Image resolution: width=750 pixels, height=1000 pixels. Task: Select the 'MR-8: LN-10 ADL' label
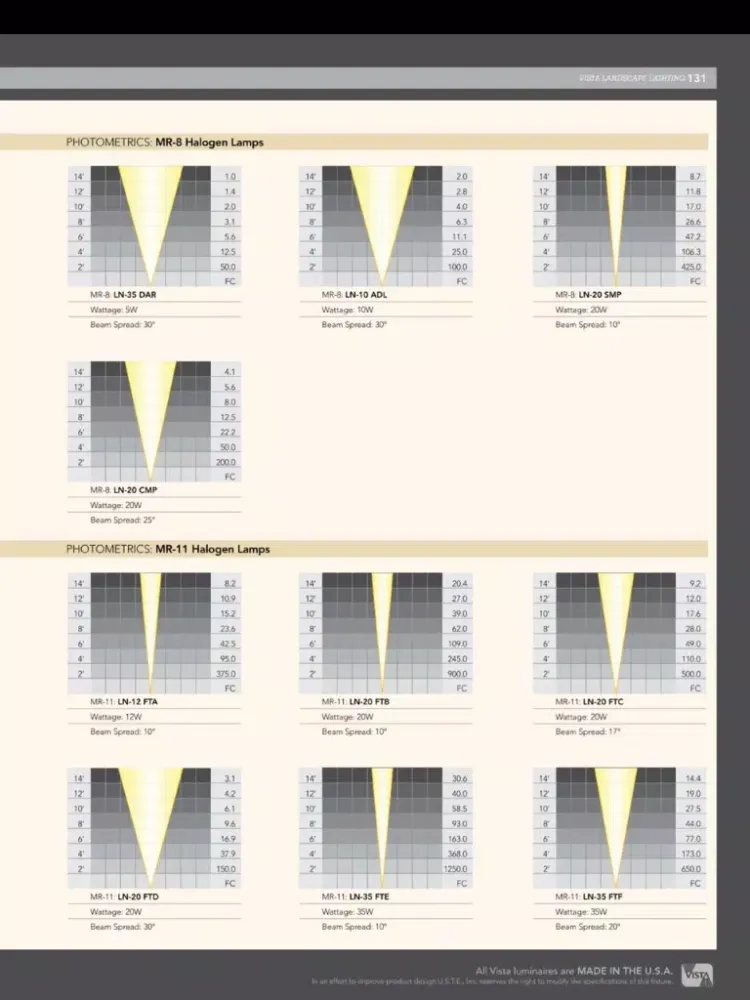pos(355,295)
